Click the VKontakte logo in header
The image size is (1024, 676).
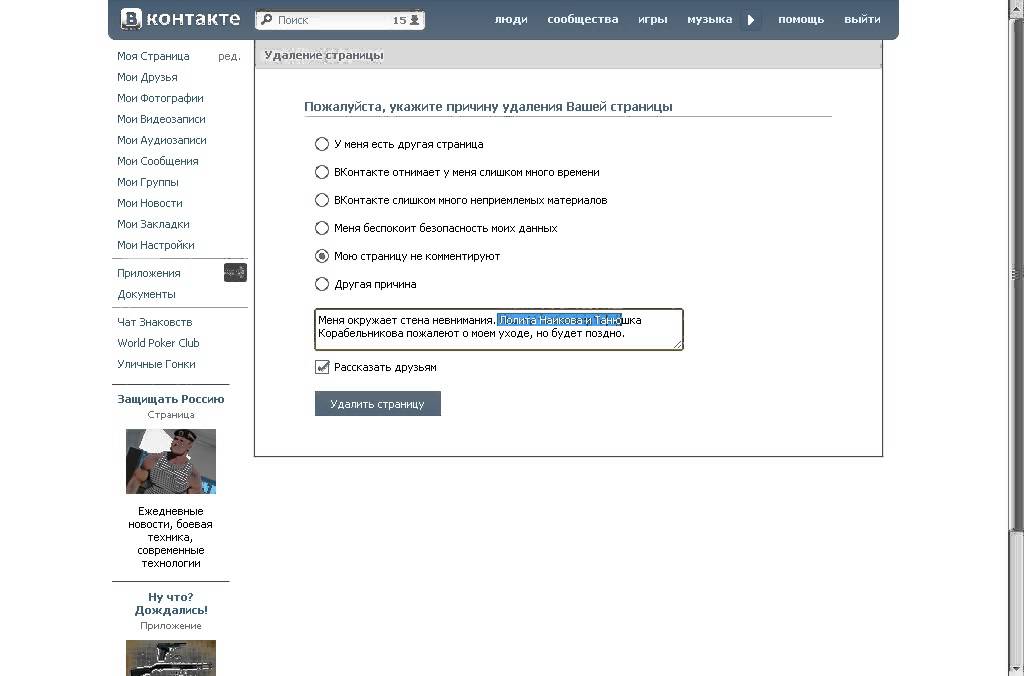pos(180,19)
